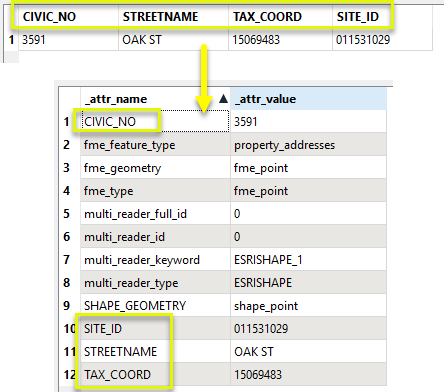Select the TAX_COORD column header in top table

(x=280, y=17)
